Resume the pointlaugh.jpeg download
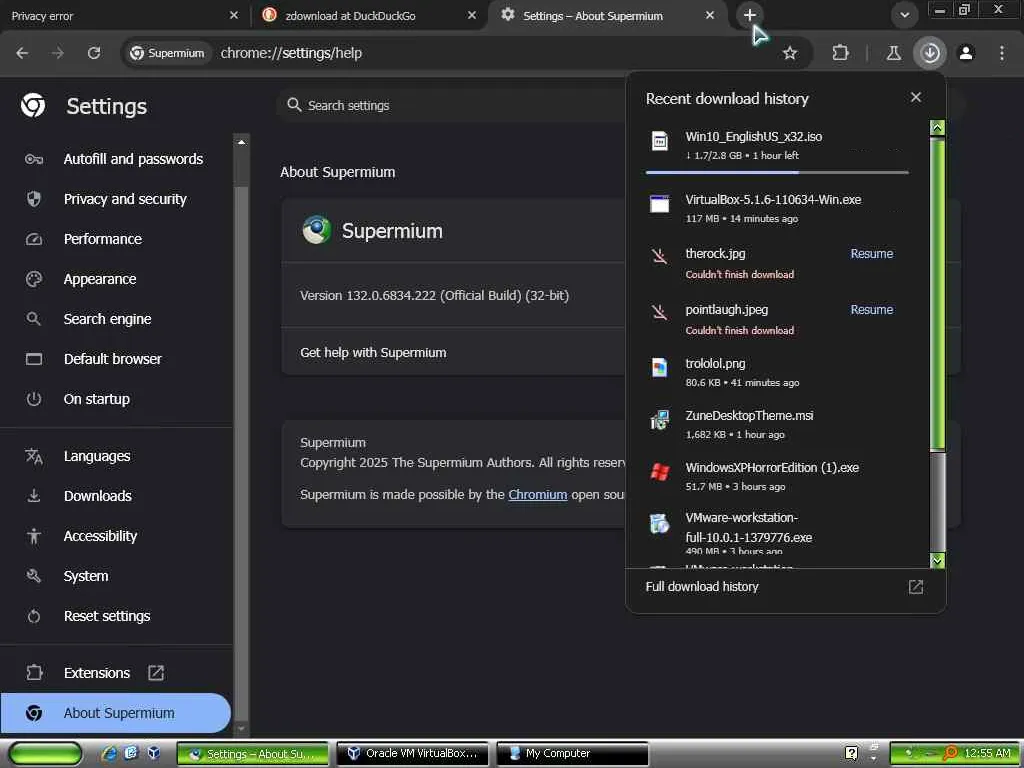Image resolution: width=1024 pixels, height=768 pixels. pos(871,310)
